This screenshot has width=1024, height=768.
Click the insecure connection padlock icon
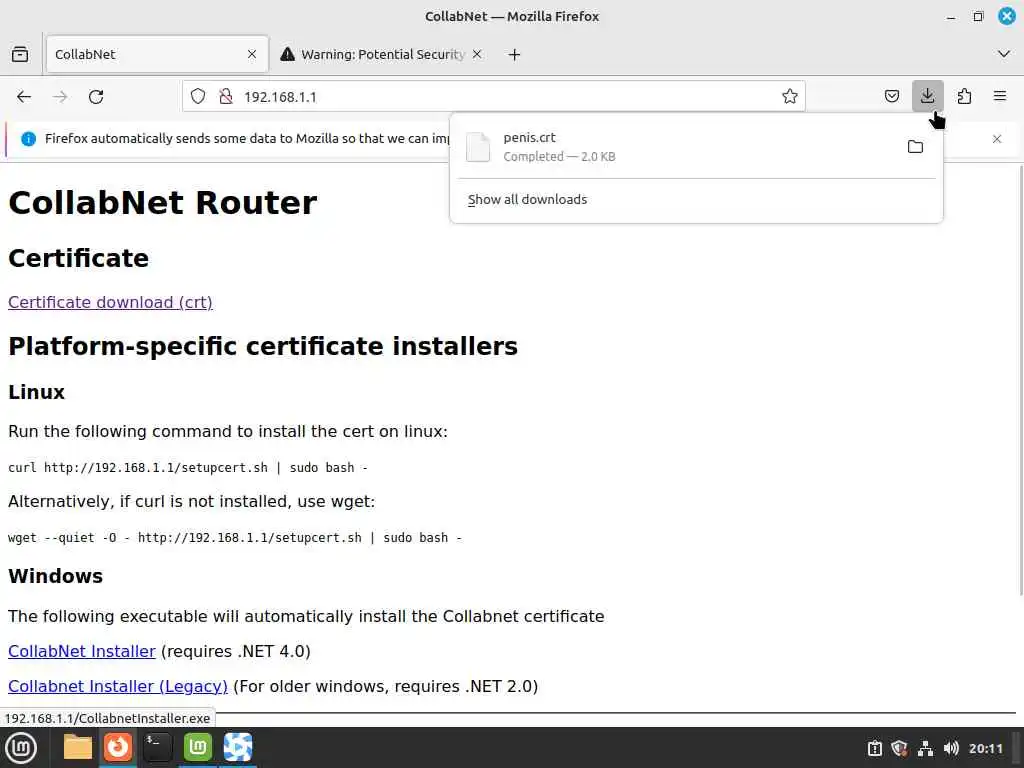(x=226, y=97)
